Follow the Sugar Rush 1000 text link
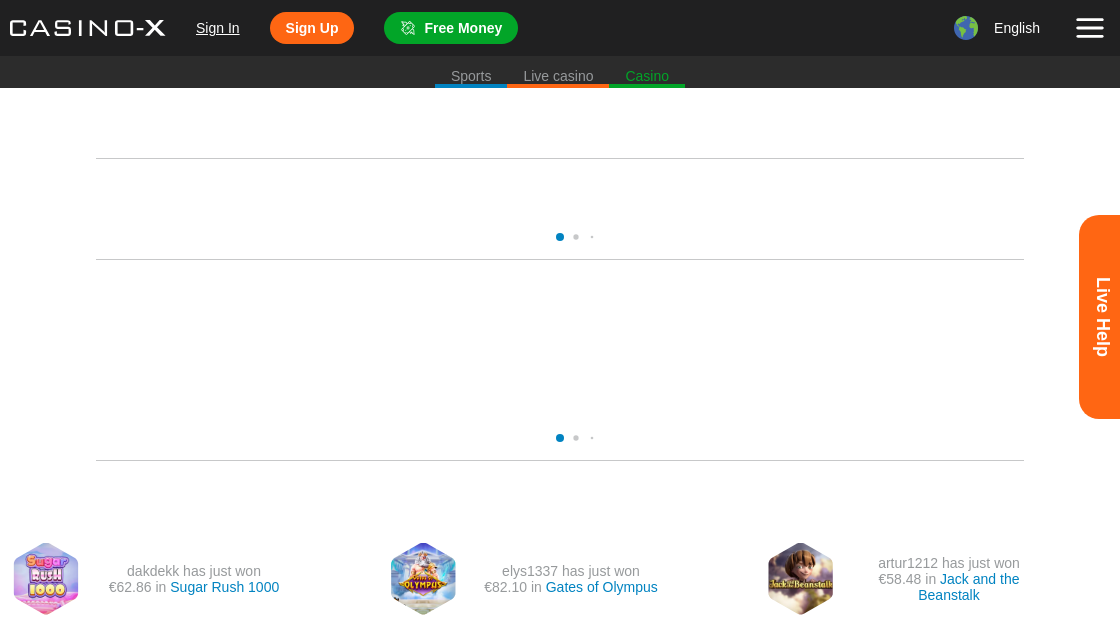1120x630 pixels. (224, 587)
